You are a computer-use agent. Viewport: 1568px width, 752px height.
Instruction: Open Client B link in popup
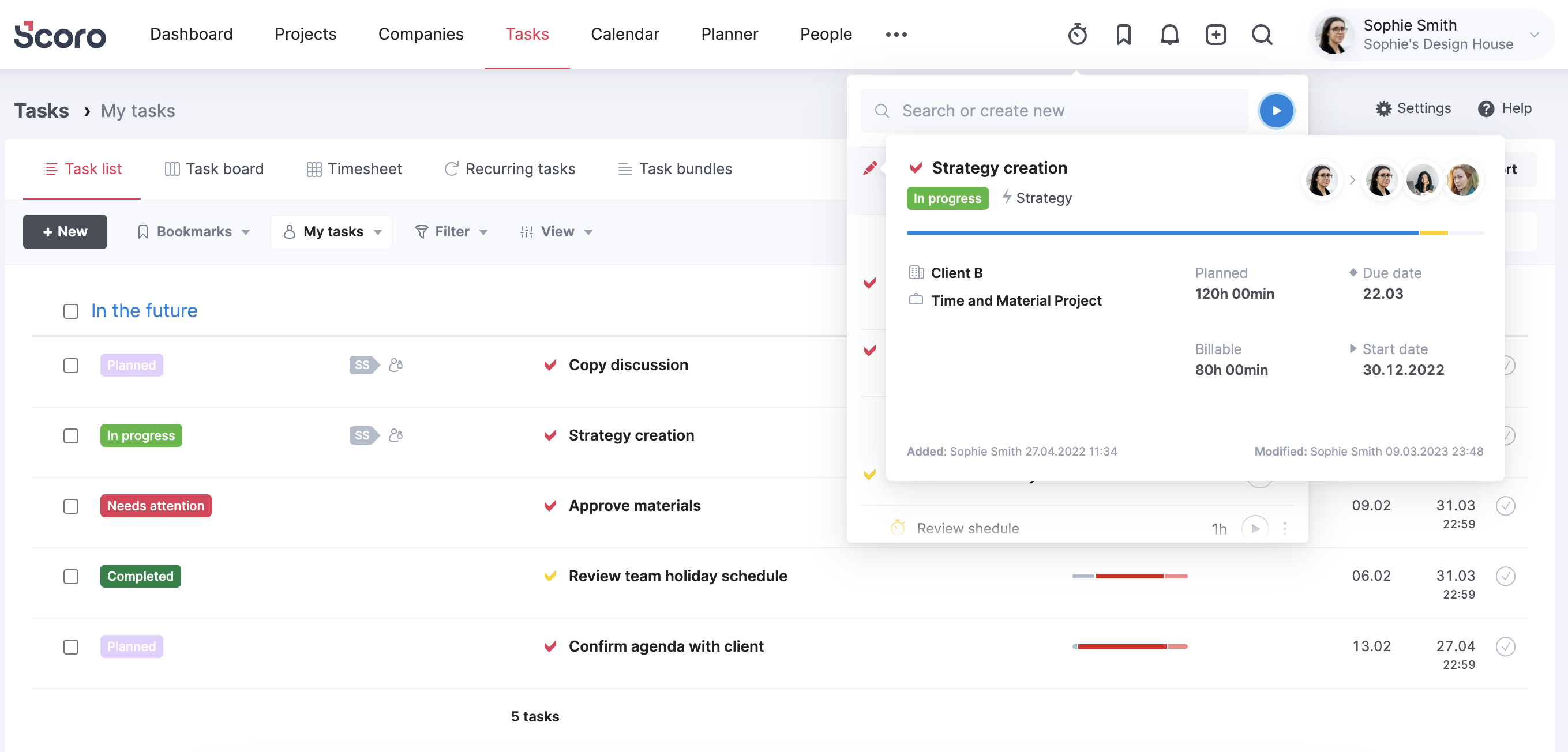point(956,273)
